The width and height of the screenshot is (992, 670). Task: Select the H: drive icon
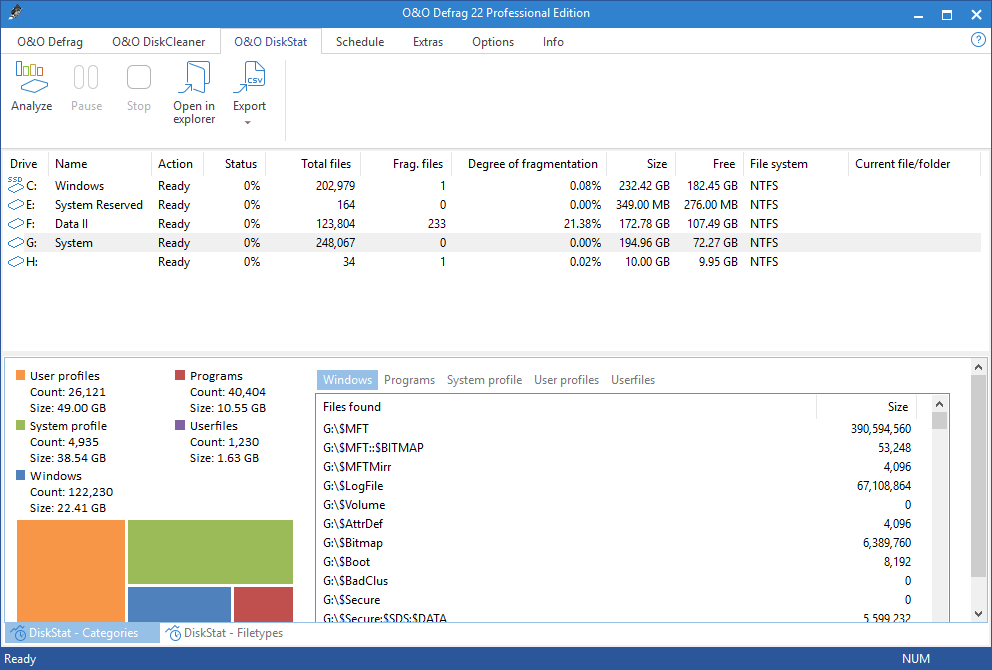tap(15, 262)
